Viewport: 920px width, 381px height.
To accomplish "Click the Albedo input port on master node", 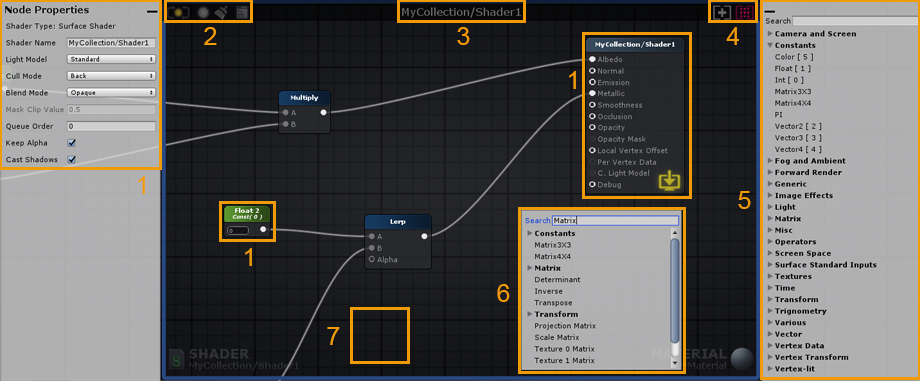I will pyautogui.click(x=592, y=59).
